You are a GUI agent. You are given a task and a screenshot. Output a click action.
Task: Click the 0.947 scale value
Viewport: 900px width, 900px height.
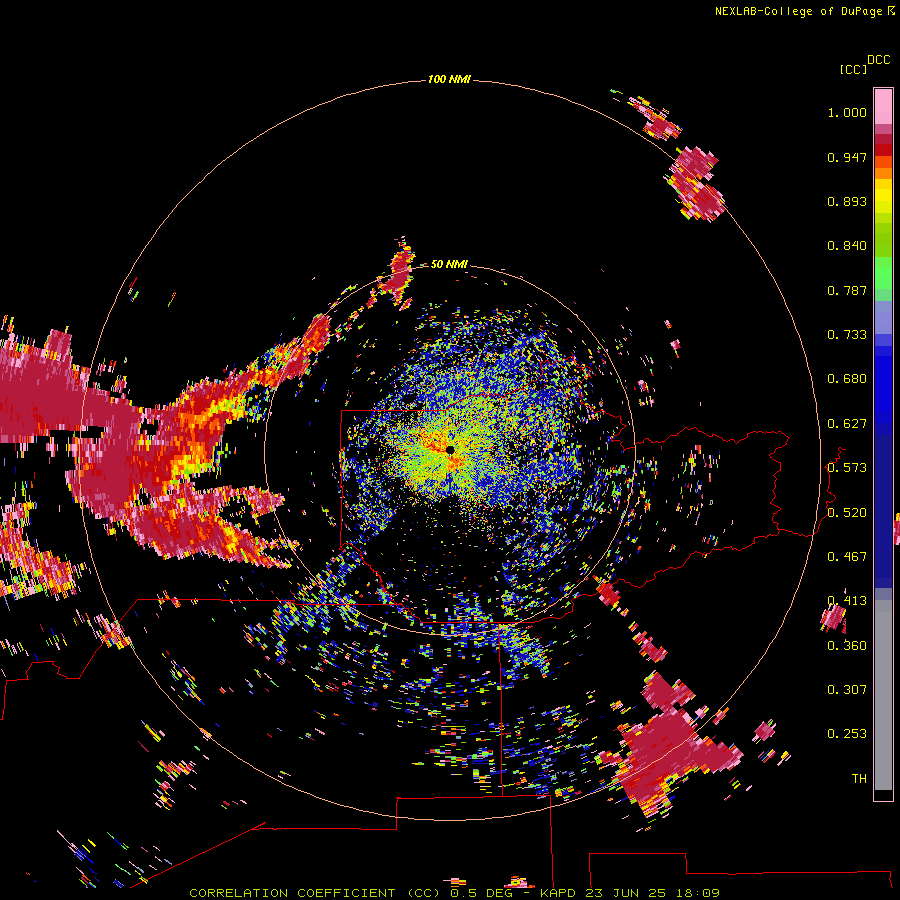pos(847,157)
